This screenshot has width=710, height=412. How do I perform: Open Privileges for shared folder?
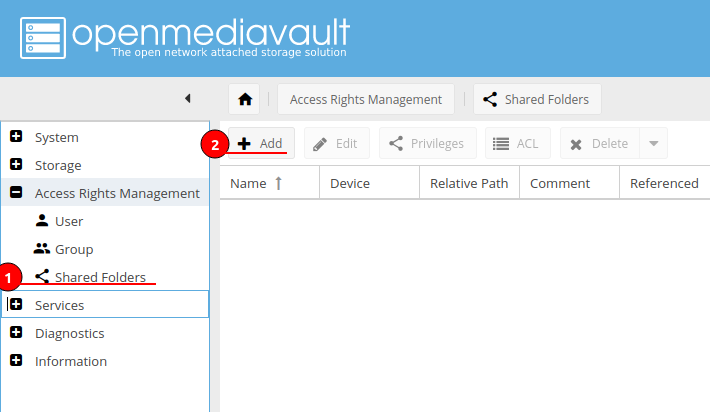(x=427, y=144)
